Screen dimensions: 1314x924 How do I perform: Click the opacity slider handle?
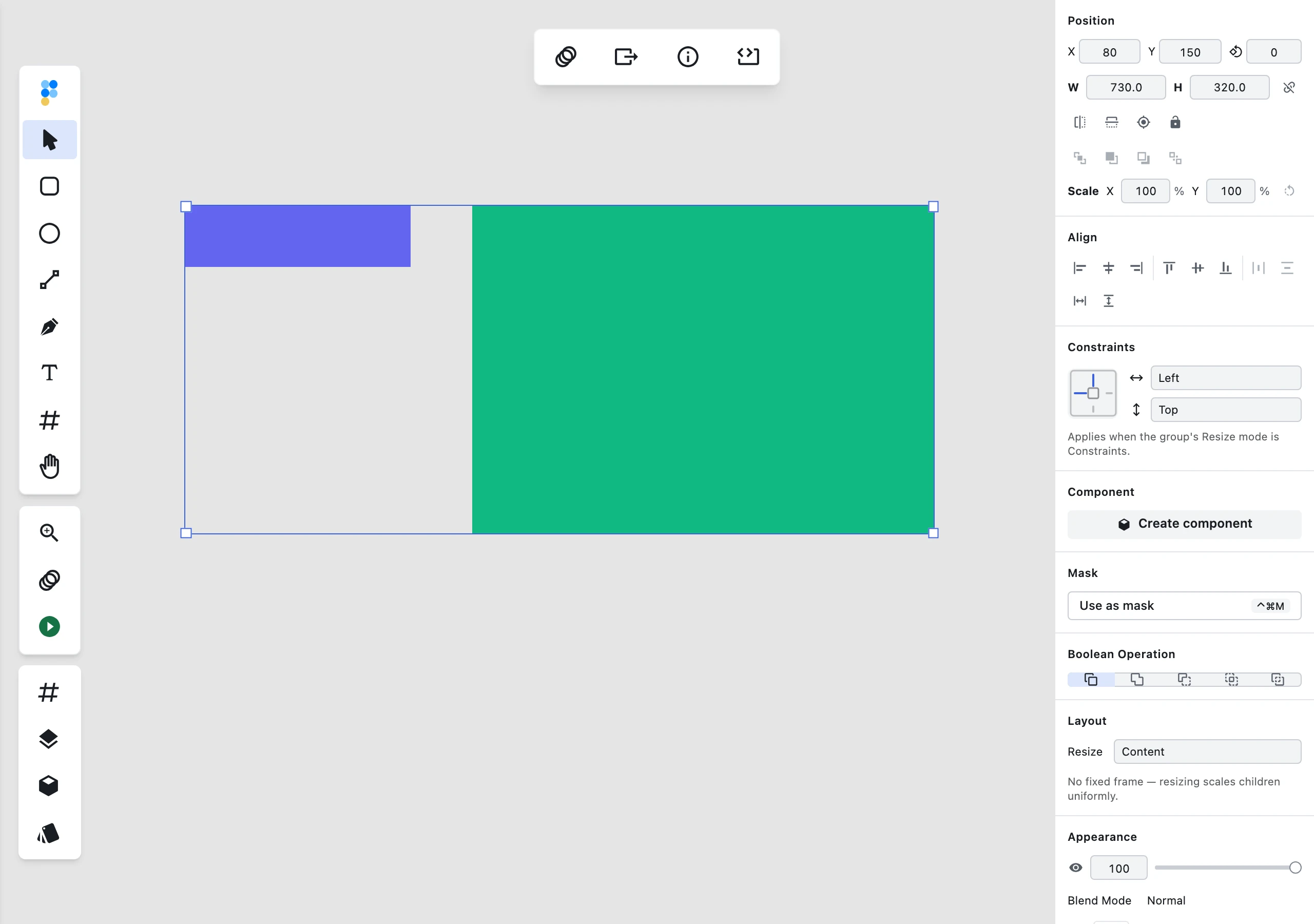pos(1295,868)
